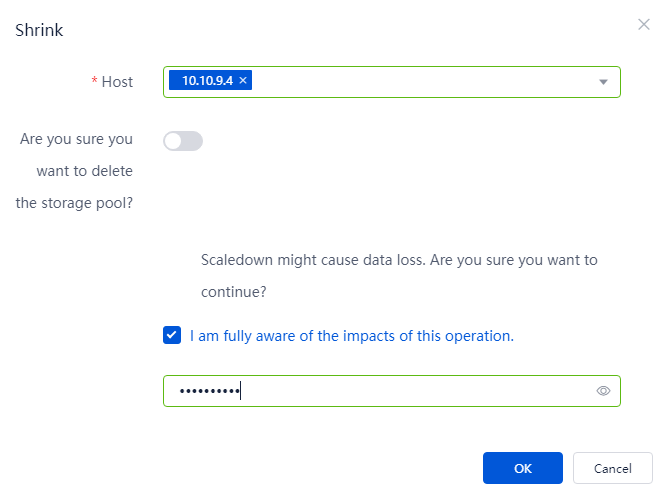667x498 pixels.
Task: Click the OK button
Action: [x=522, y=468]
